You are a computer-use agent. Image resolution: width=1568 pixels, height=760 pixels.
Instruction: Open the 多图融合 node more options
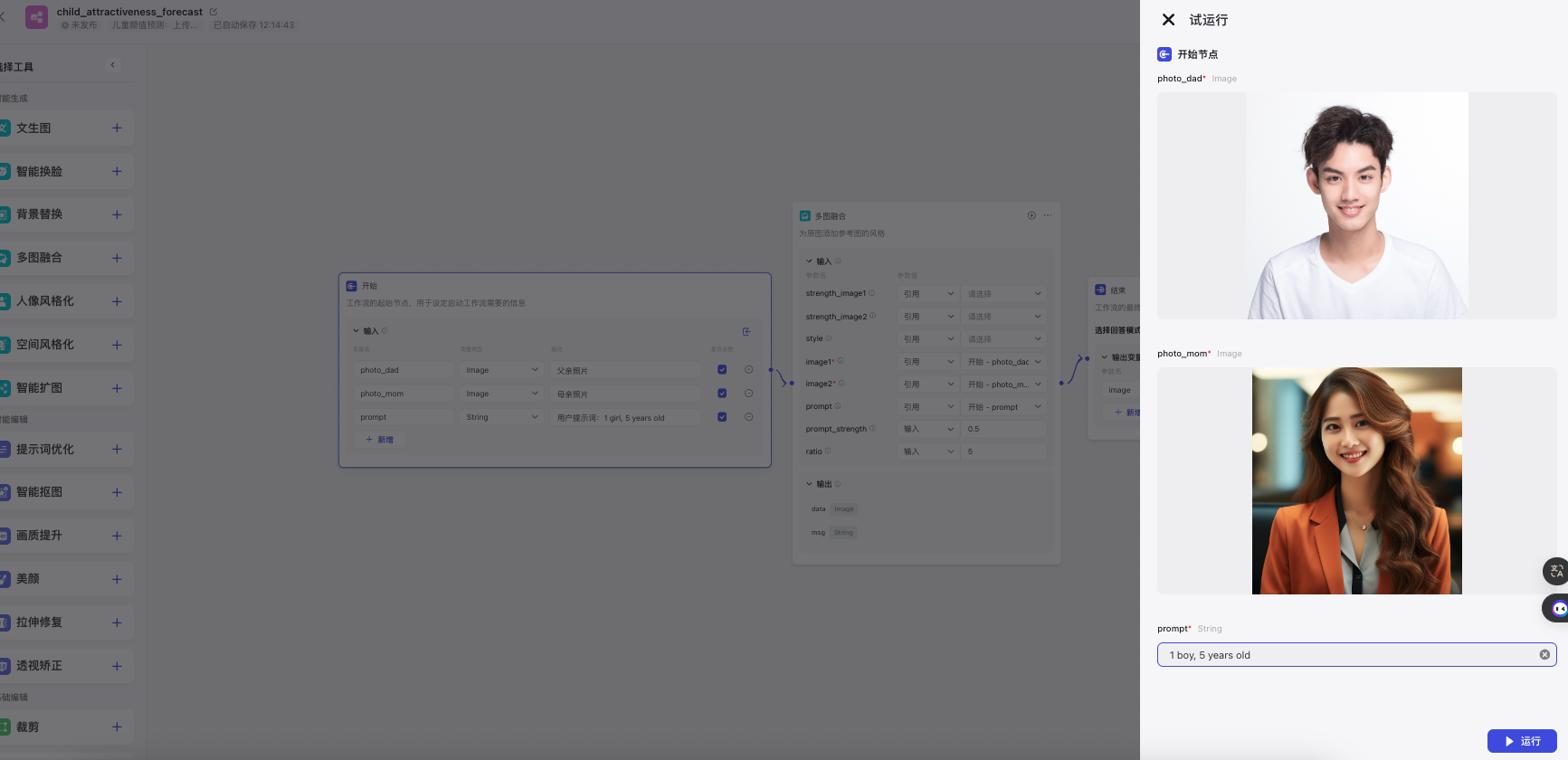click(x=1048, y=215)
